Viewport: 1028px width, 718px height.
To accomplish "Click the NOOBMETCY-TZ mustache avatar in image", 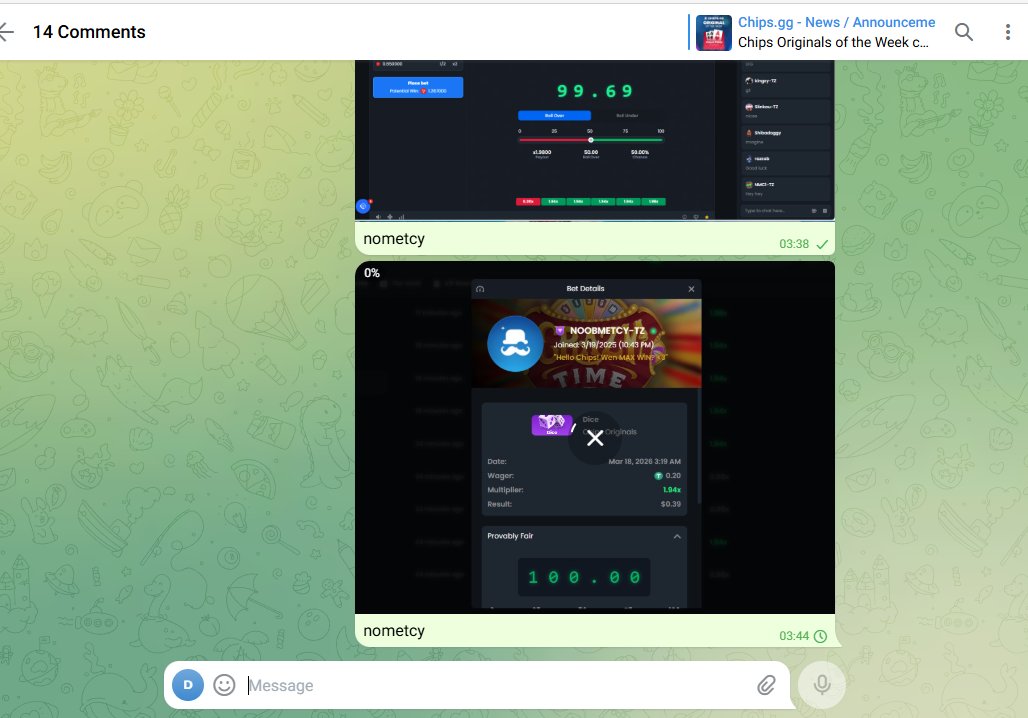I will [x=515, y=344].
